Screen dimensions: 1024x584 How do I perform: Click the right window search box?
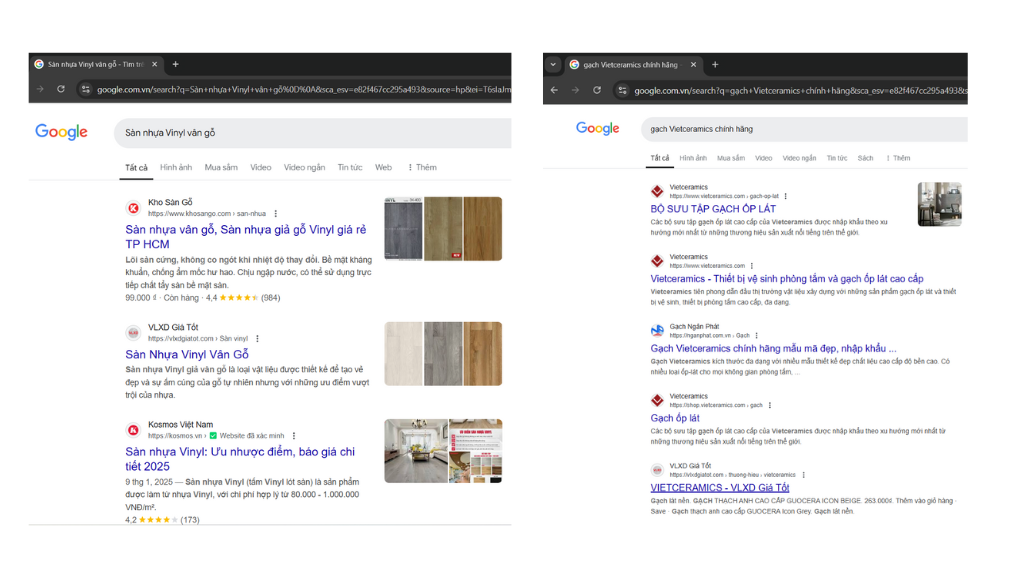click(x=804, y=129)
